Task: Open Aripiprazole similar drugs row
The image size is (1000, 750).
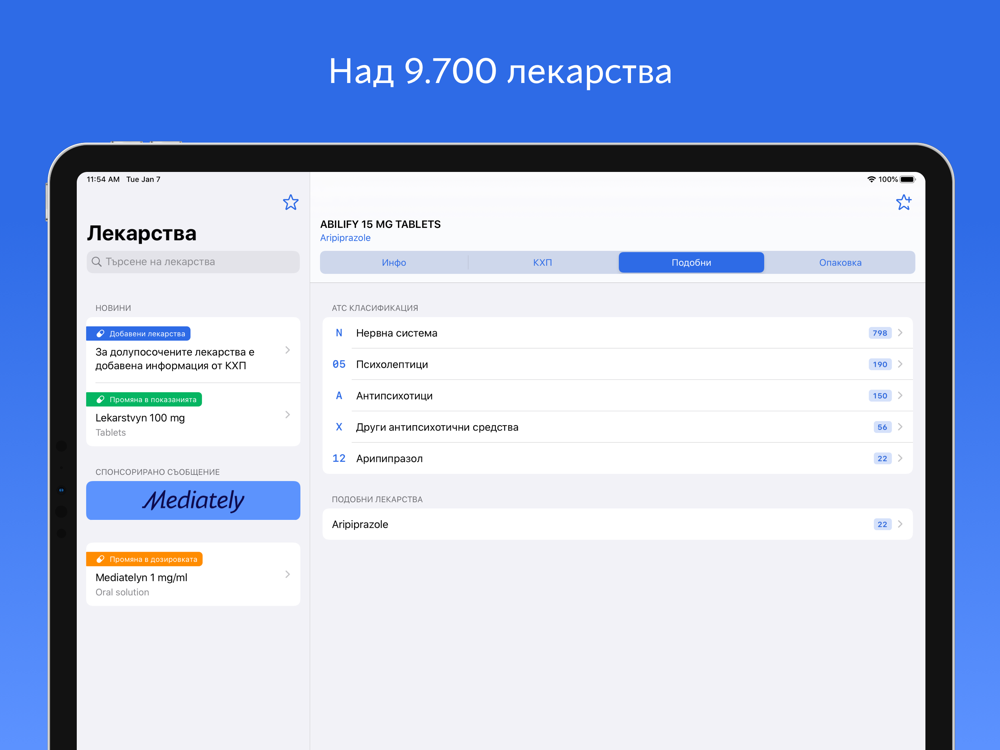Action: [617, 524]
